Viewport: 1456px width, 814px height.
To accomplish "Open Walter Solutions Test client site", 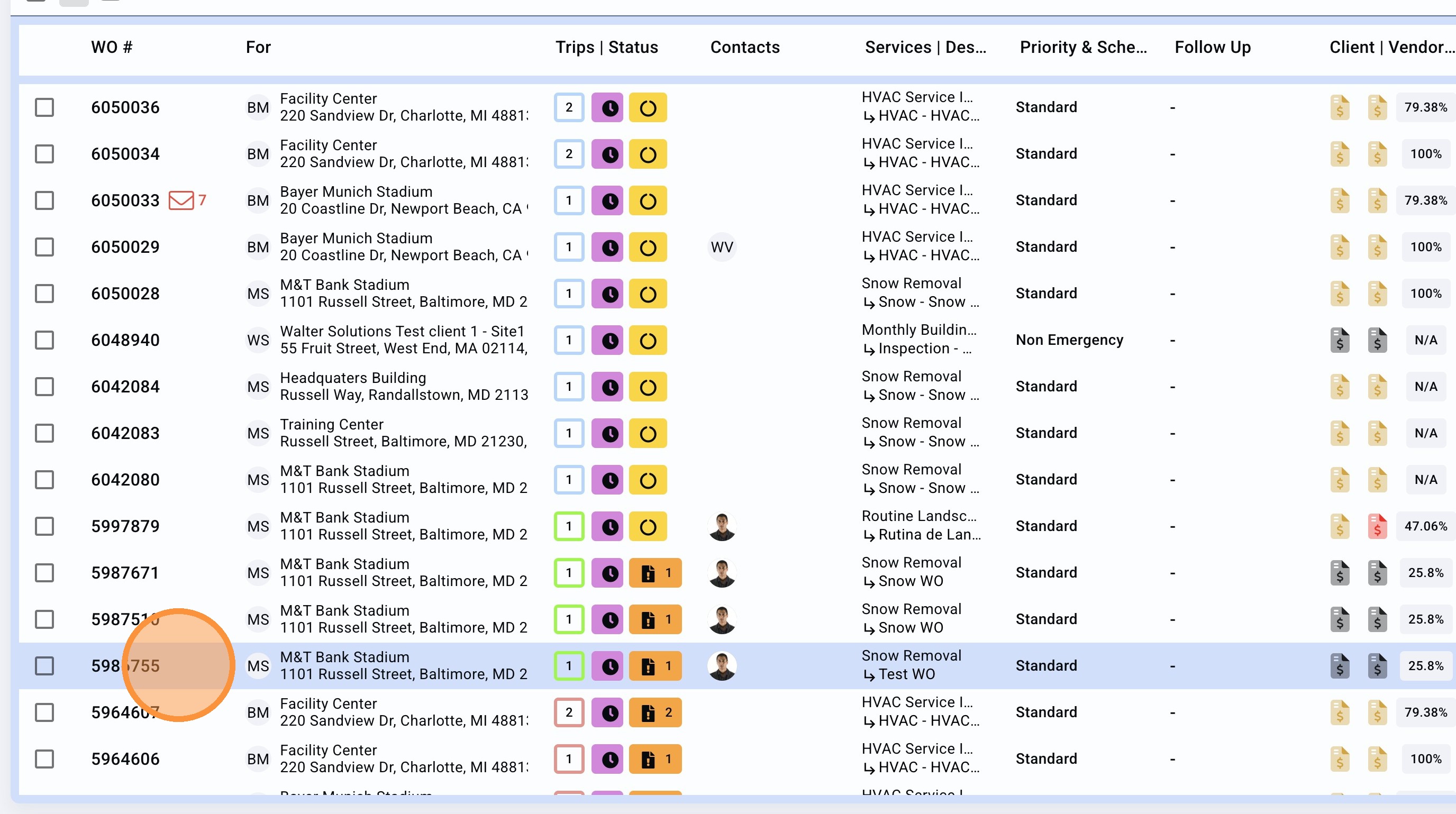I will (402, 332).
